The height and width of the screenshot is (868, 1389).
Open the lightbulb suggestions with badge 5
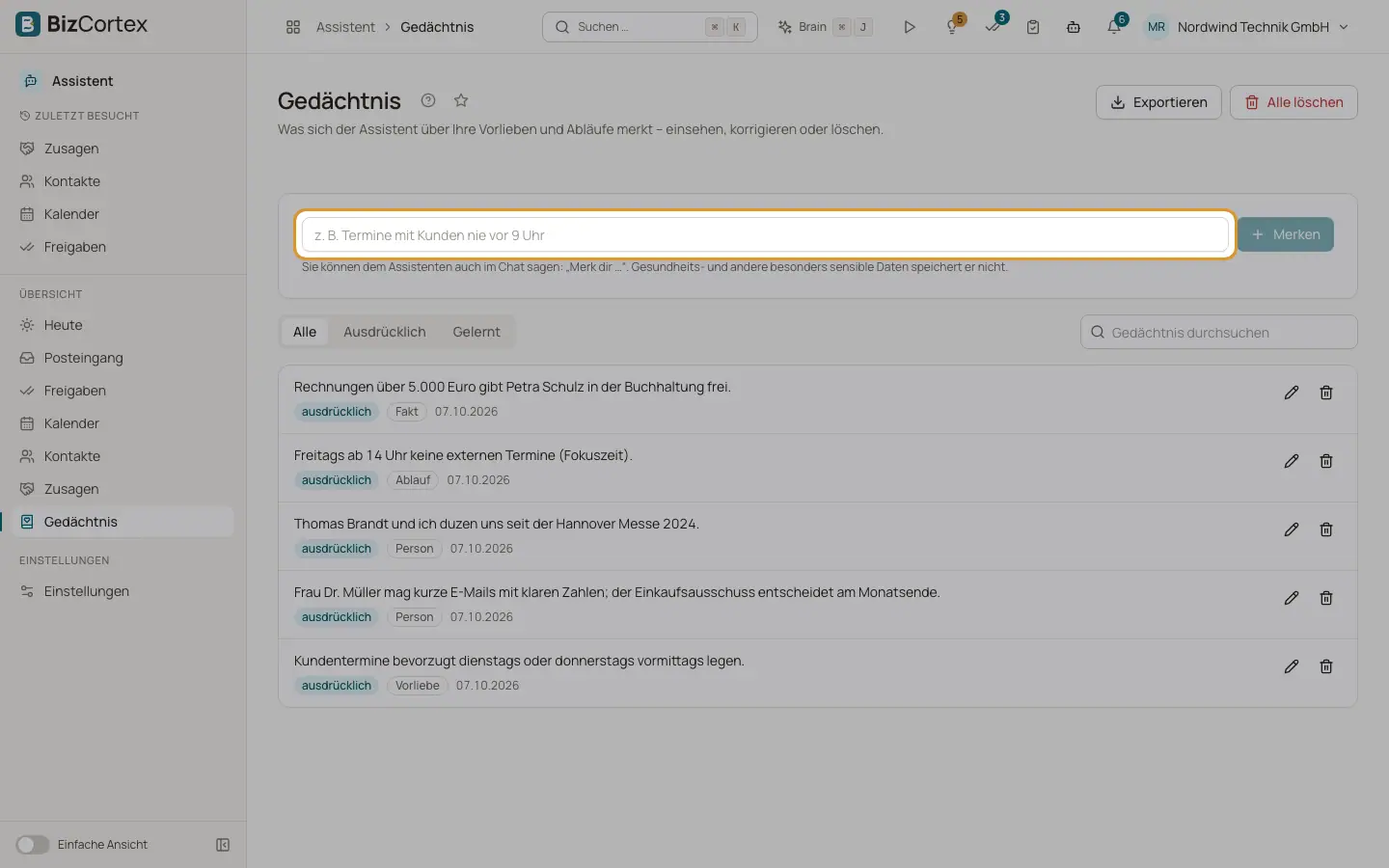[952, 27]
